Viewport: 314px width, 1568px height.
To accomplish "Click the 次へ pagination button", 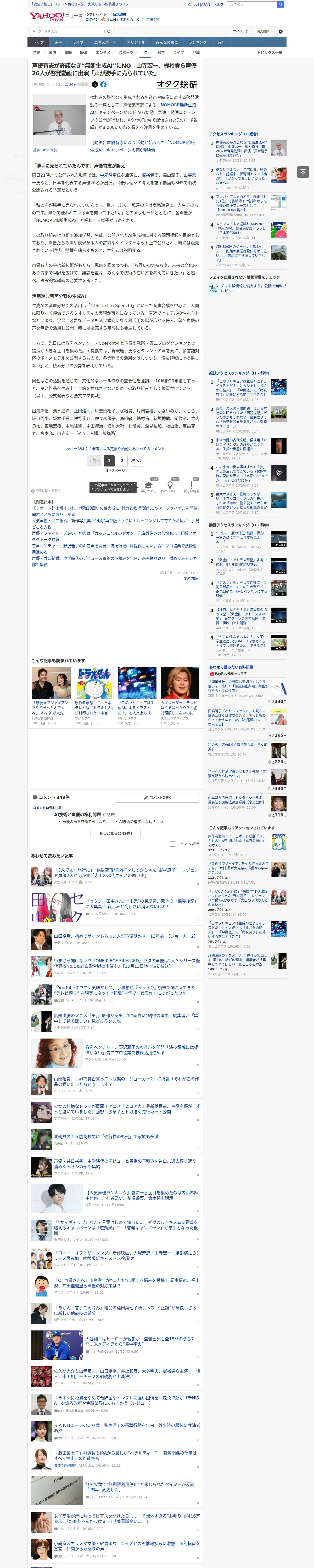I will pyautogui.click(x=137, y=461).
